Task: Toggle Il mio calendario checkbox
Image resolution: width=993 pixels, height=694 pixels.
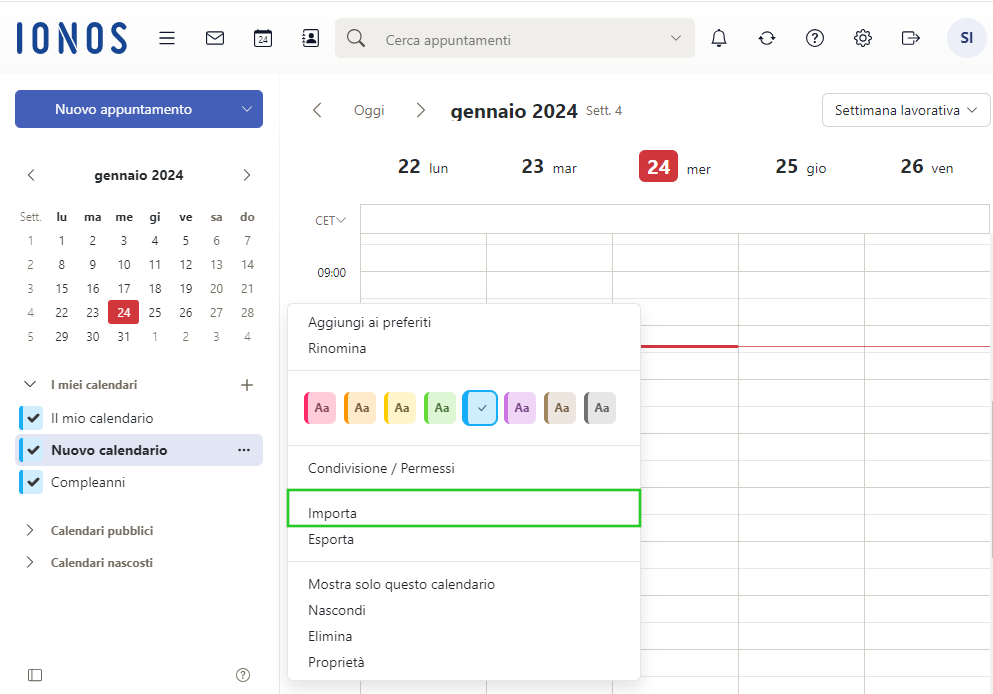Action: click(x=32, y=418)
